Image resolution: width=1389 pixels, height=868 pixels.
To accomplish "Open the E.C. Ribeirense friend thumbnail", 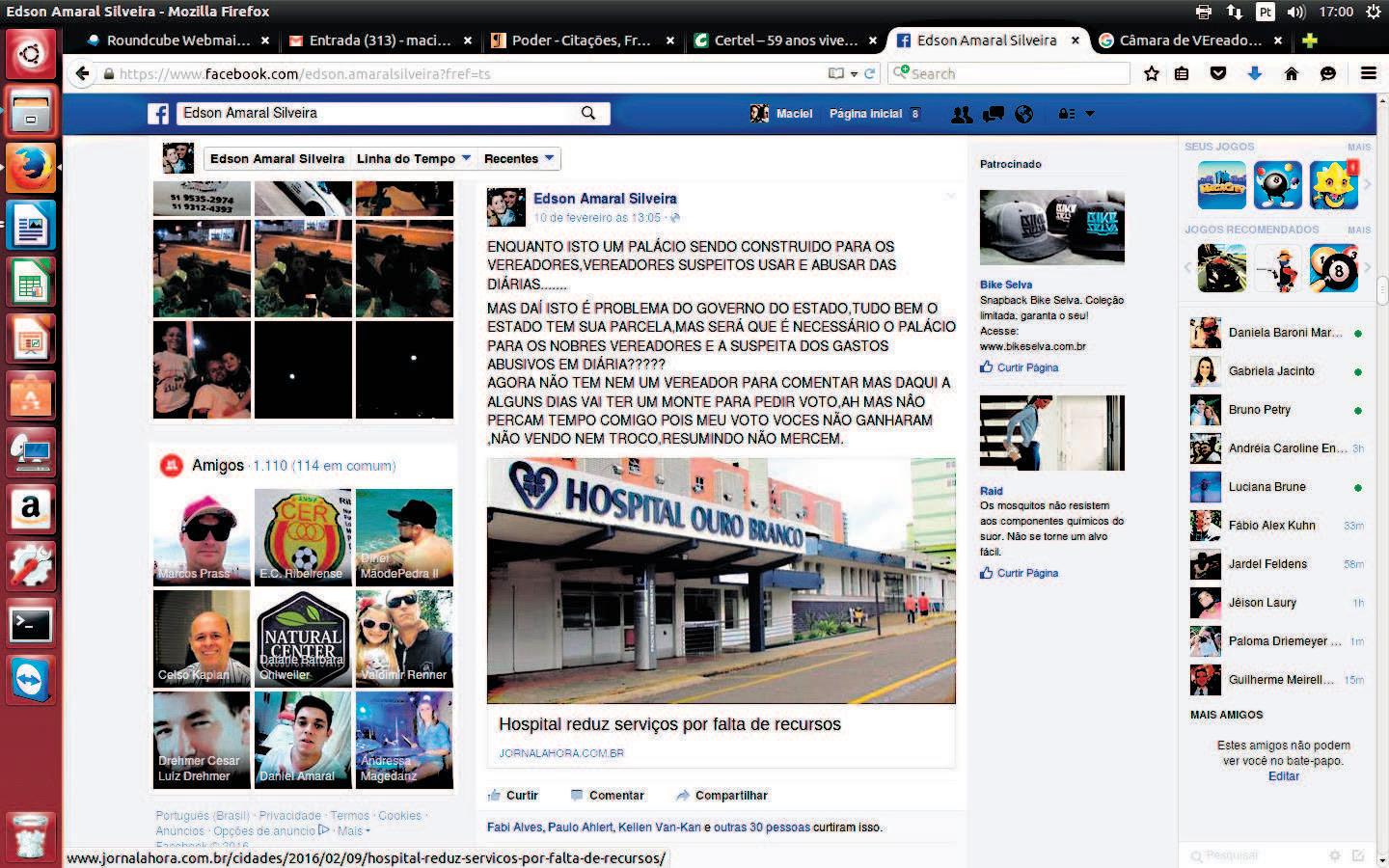I will click(x=303, y=537).
